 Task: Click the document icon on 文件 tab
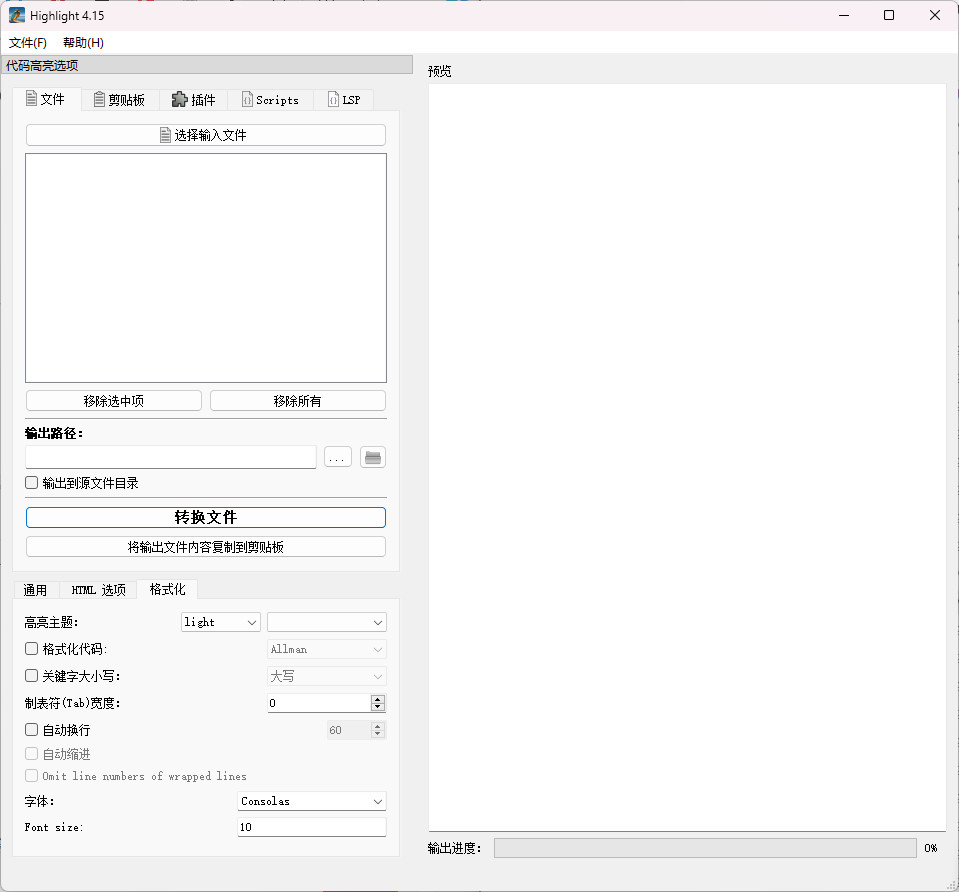31,98
